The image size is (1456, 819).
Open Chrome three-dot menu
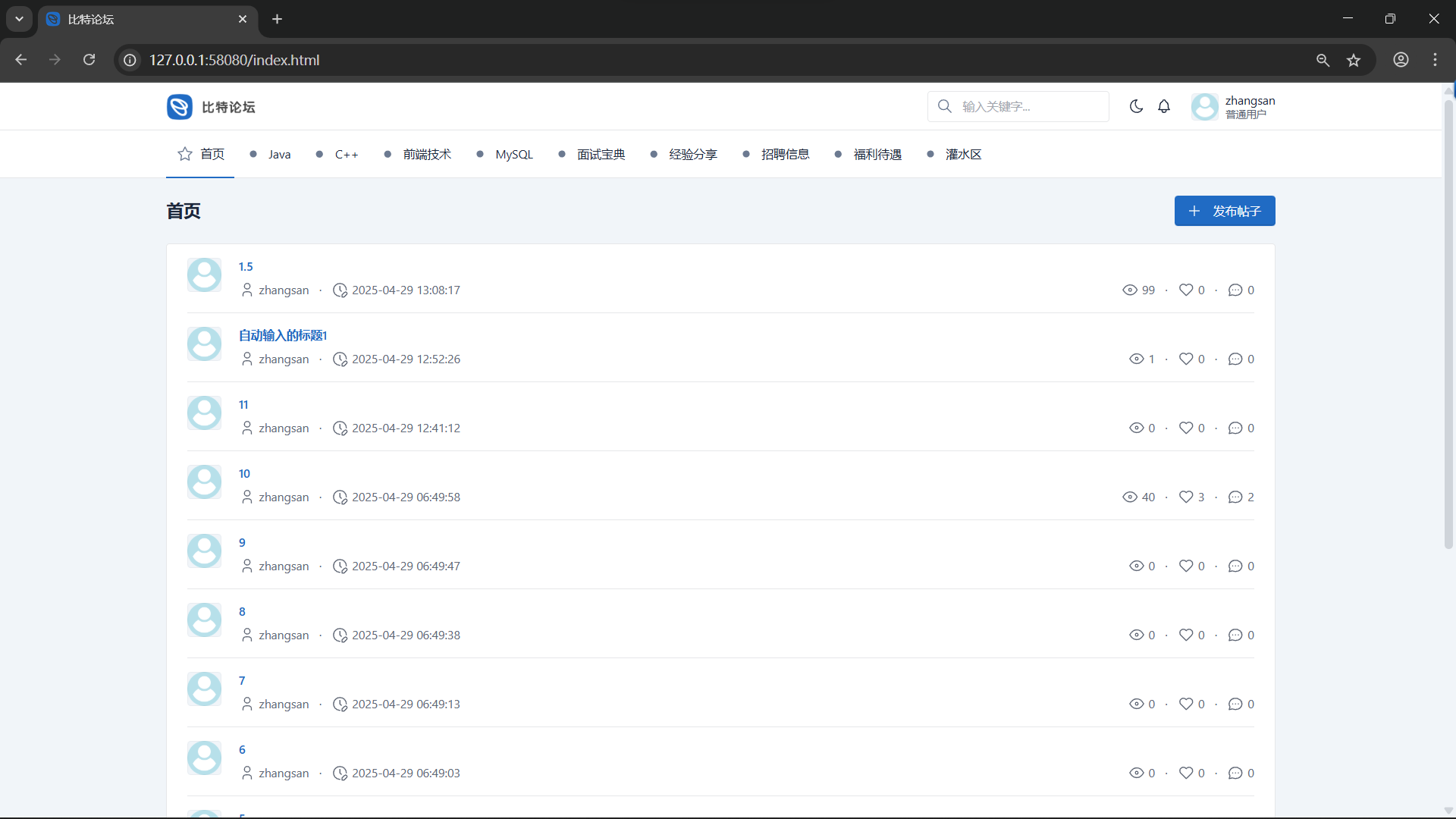[1435, 60]
